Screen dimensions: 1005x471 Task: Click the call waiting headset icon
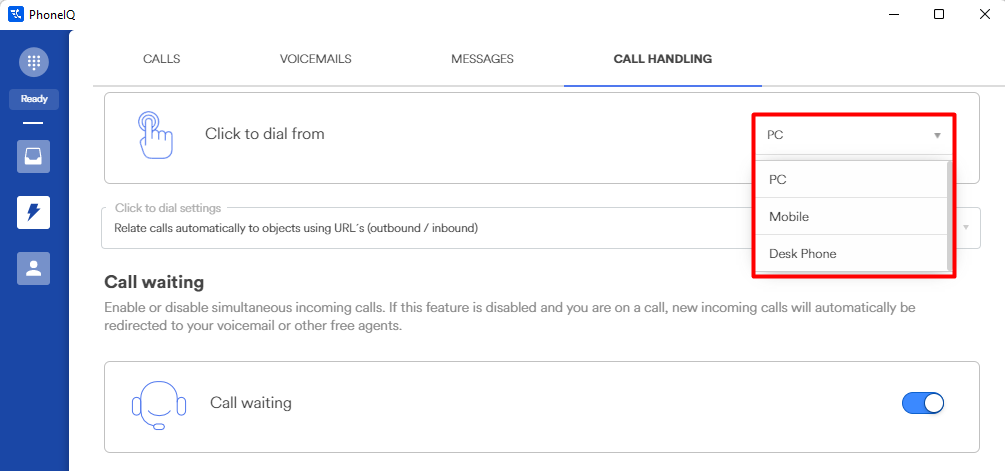[x=159, y=404]
